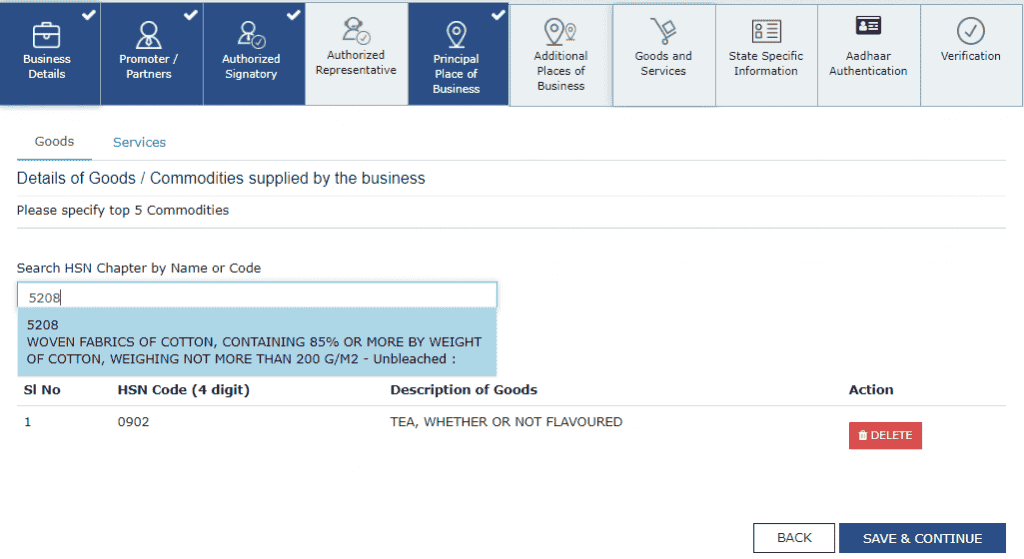
Task: Switch to the Services tab
Action: 139,143
